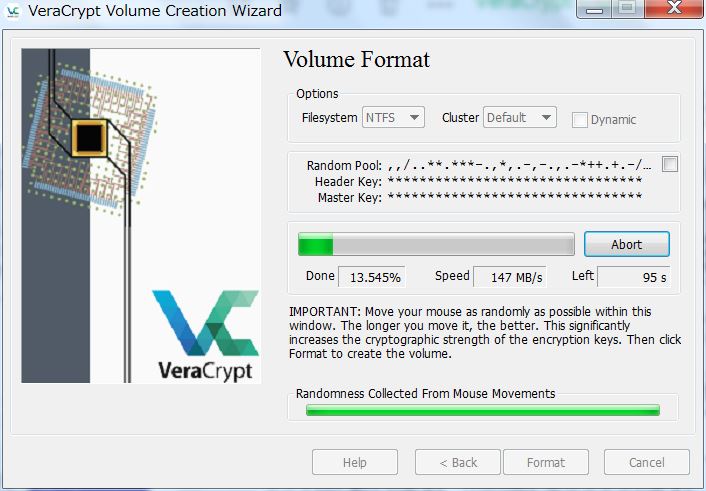
Task: Click the IMPORTANT instruction paragraph
Action: [x=485, y=332]
